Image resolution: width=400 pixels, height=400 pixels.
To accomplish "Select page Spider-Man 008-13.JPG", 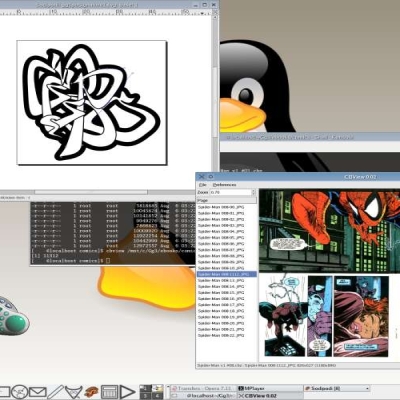I will click(227, 280).
